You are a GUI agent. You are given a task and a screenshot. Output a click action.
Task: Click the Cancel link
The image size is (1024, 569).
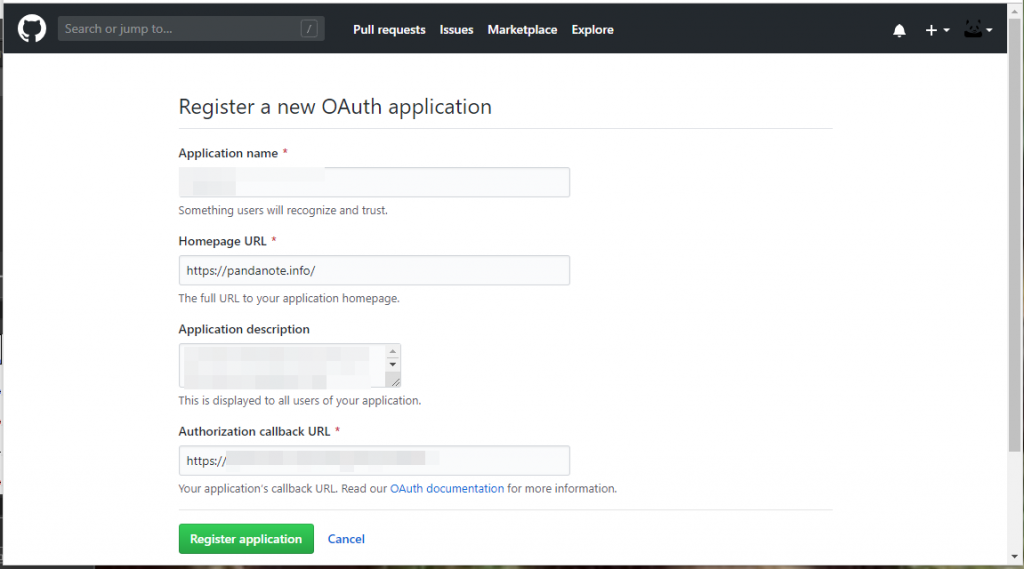click(x=346, y=539)
